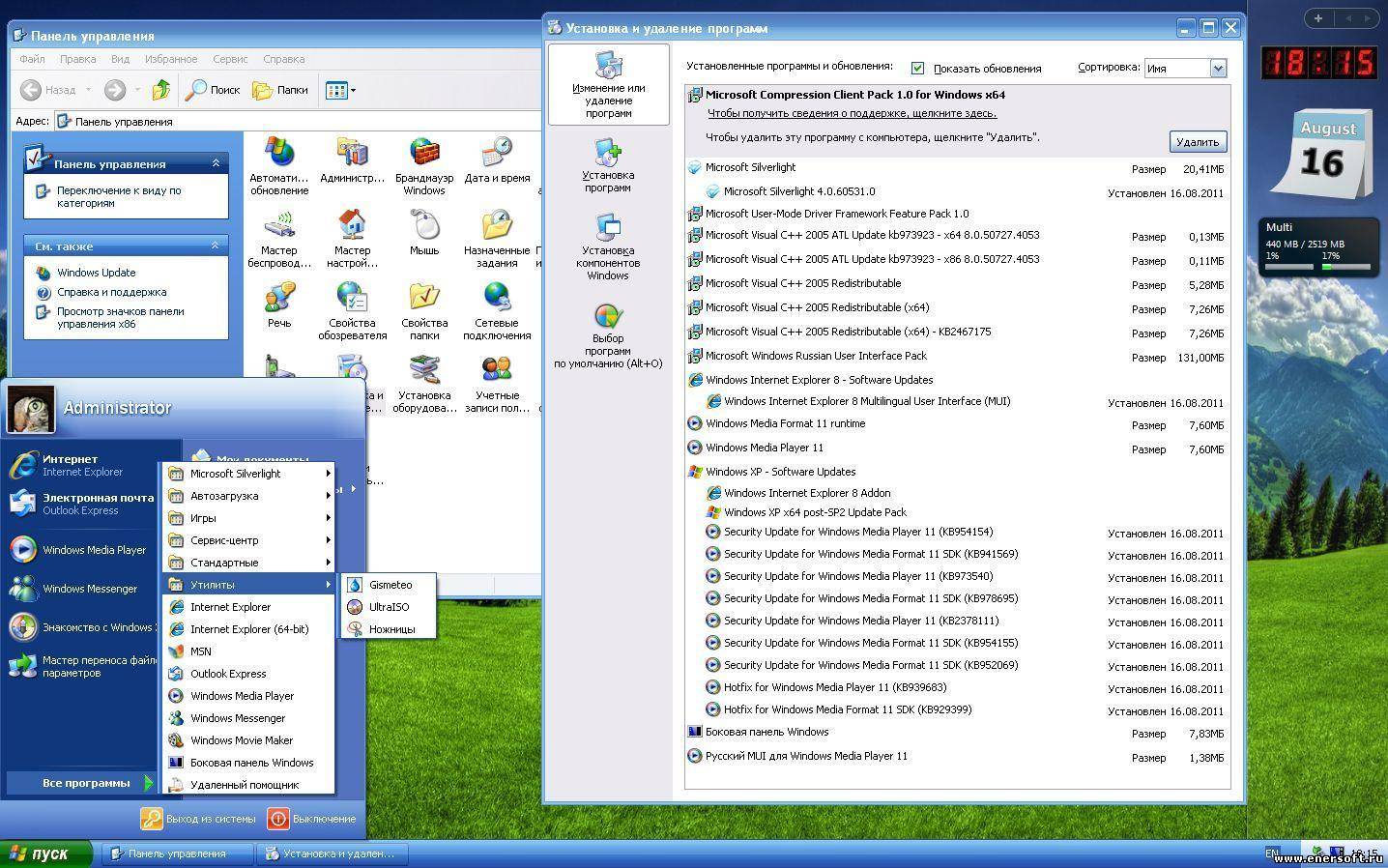Open the Сортировка sort dropdown
The height and width of the screenshot is (868, 1388).
pos(1218,68)
